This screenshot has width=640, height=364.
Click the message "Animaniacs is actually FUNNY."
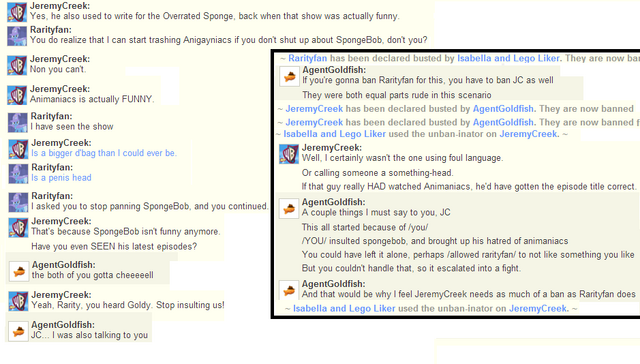[x=92, y=99]
